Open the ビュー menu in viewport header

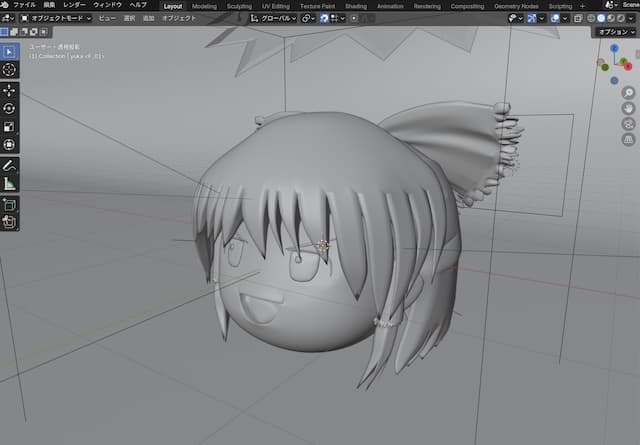106,18
